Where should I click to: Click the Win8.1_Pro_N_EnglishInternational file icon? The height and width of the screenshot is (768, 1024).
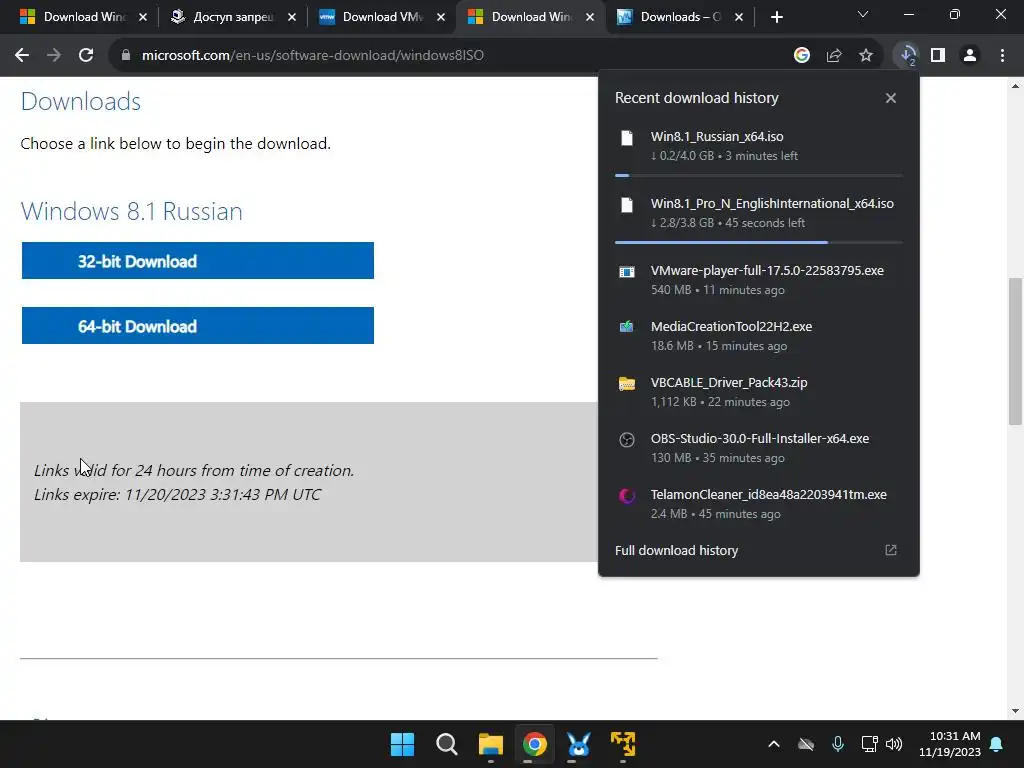(627, 205)
